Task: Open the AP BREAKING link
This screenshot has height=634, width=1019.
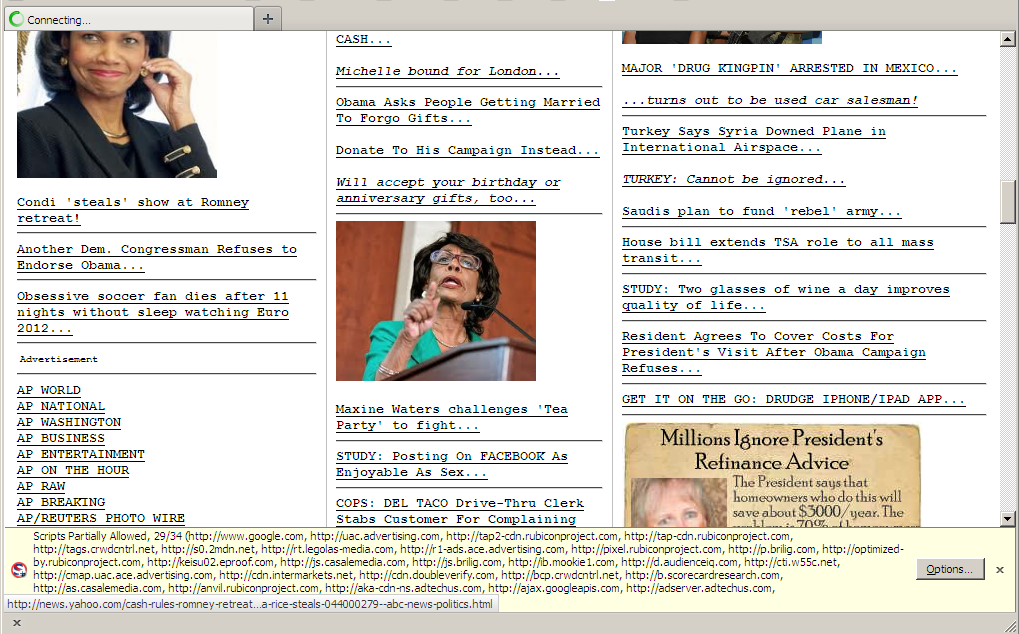Action: pyautogui.click(x=61, y=502)
